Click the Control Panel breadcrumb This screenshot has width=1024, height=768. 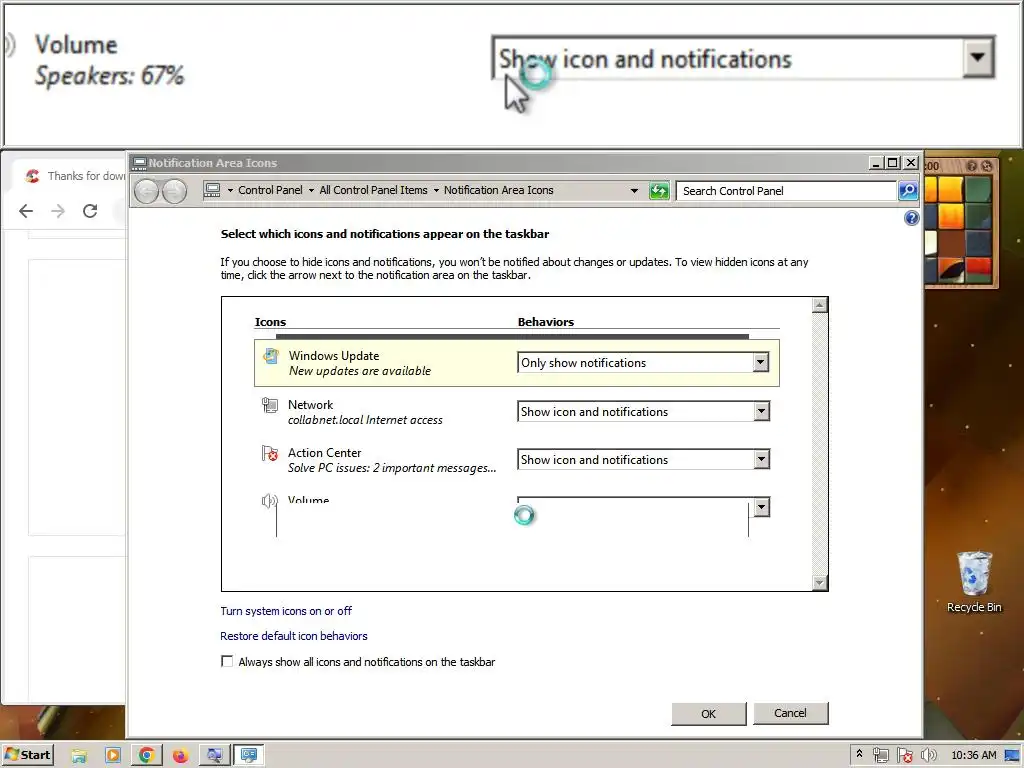[x=270, y=190]
